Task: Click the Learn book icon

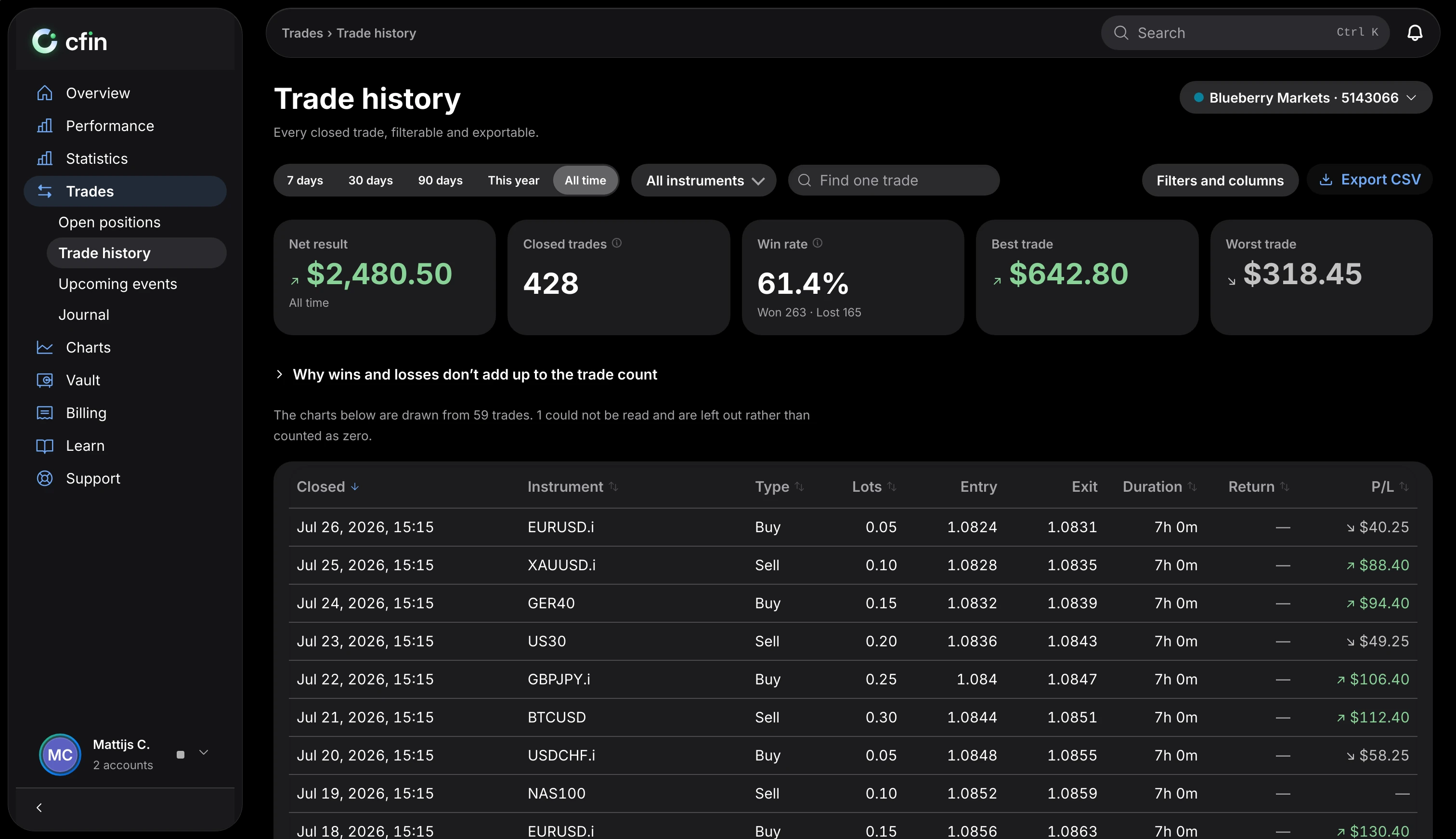Action: coord(44,446)
